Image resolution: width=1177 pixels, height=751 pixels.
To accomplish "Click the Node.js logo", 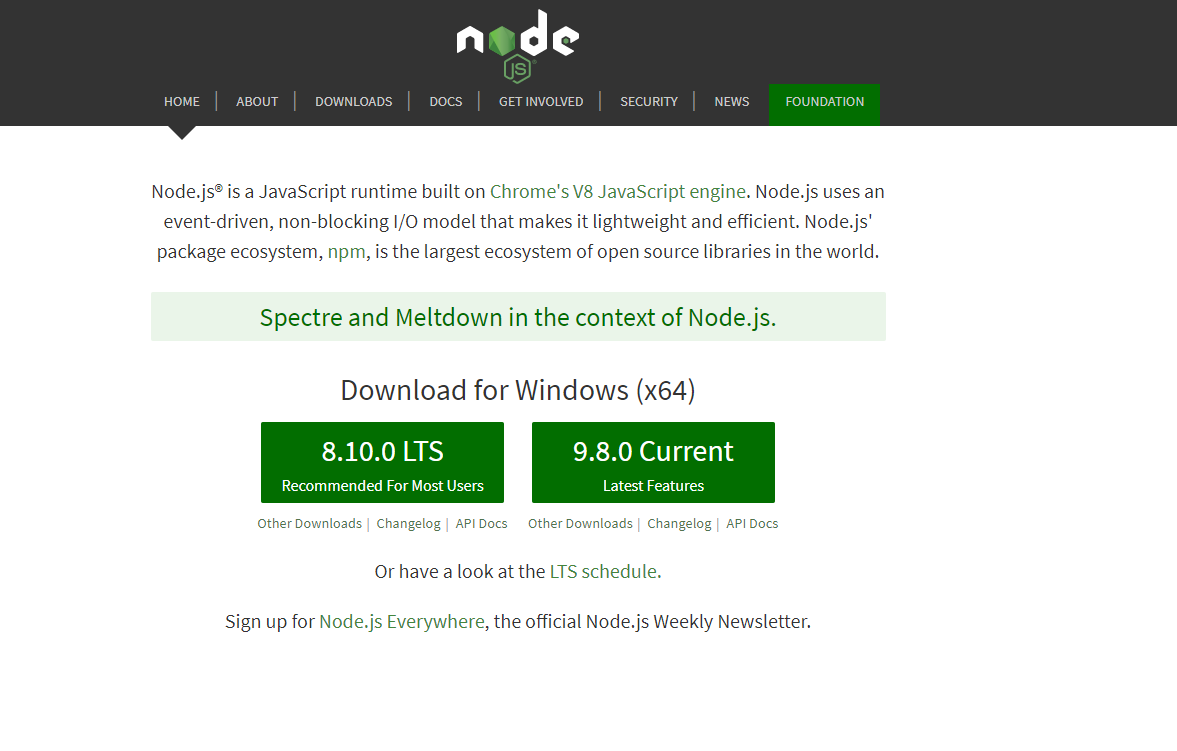I will [518, 45].
